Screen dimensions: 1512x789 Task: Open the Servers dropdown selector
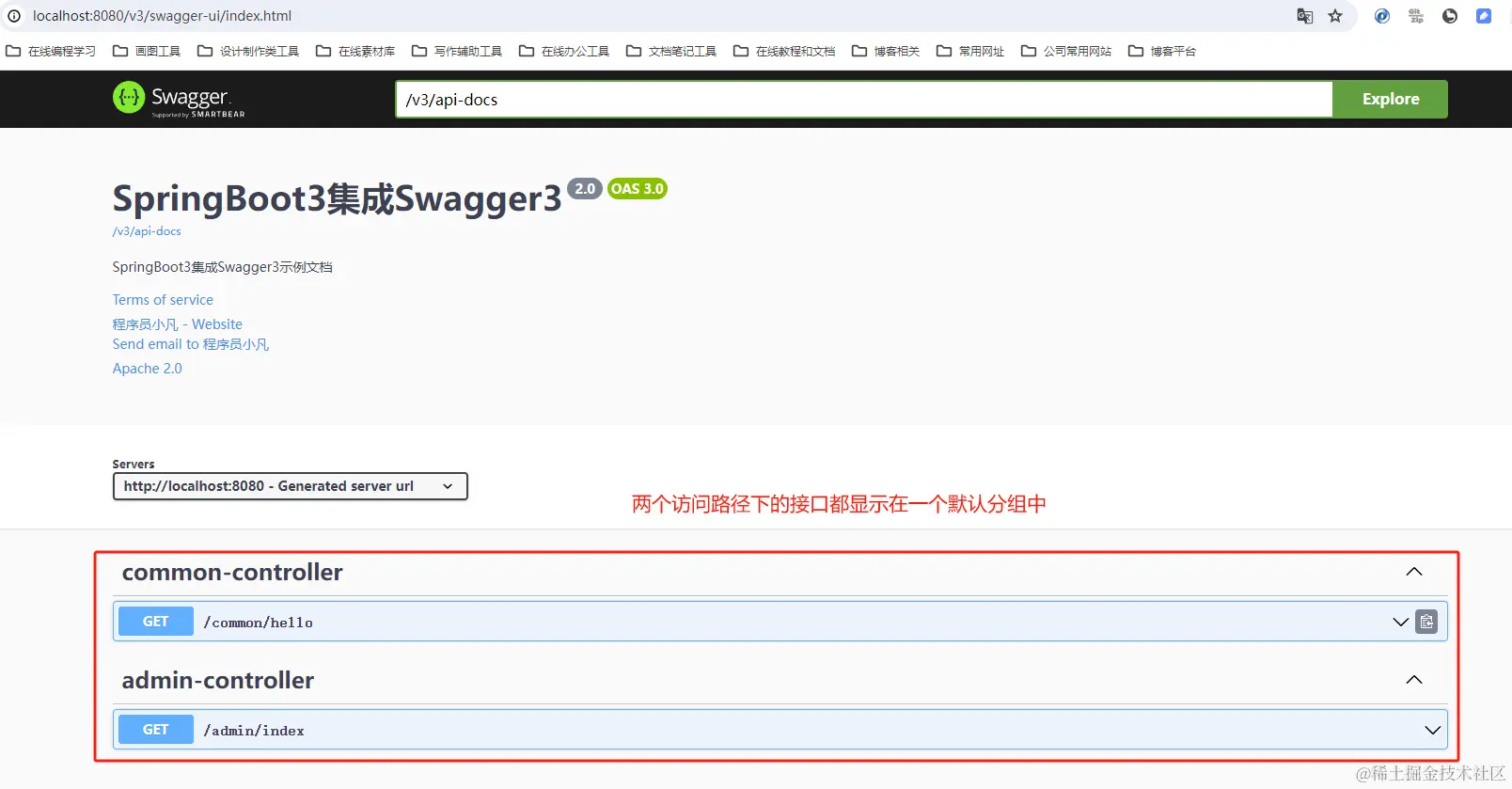(x=291, y=486)
